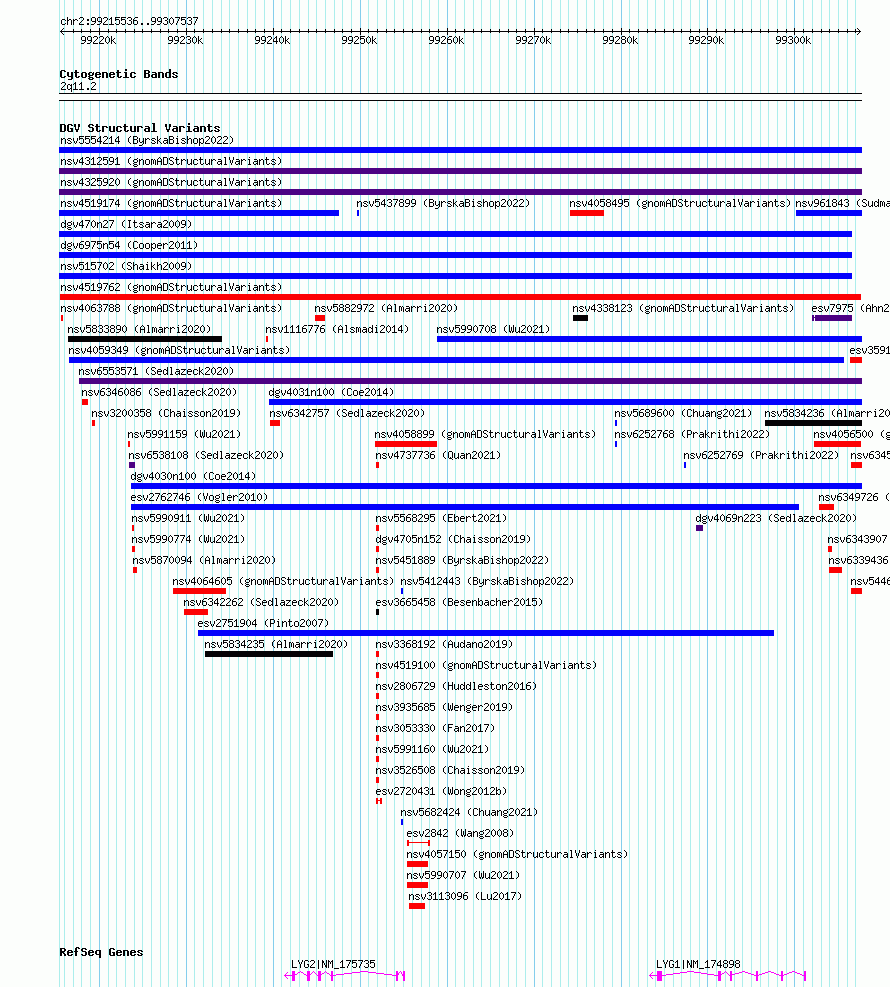Open dgv4031n100 (Coe2014) variant
The width and height of the screenshot is (890, 987).
tap(331, 392)
